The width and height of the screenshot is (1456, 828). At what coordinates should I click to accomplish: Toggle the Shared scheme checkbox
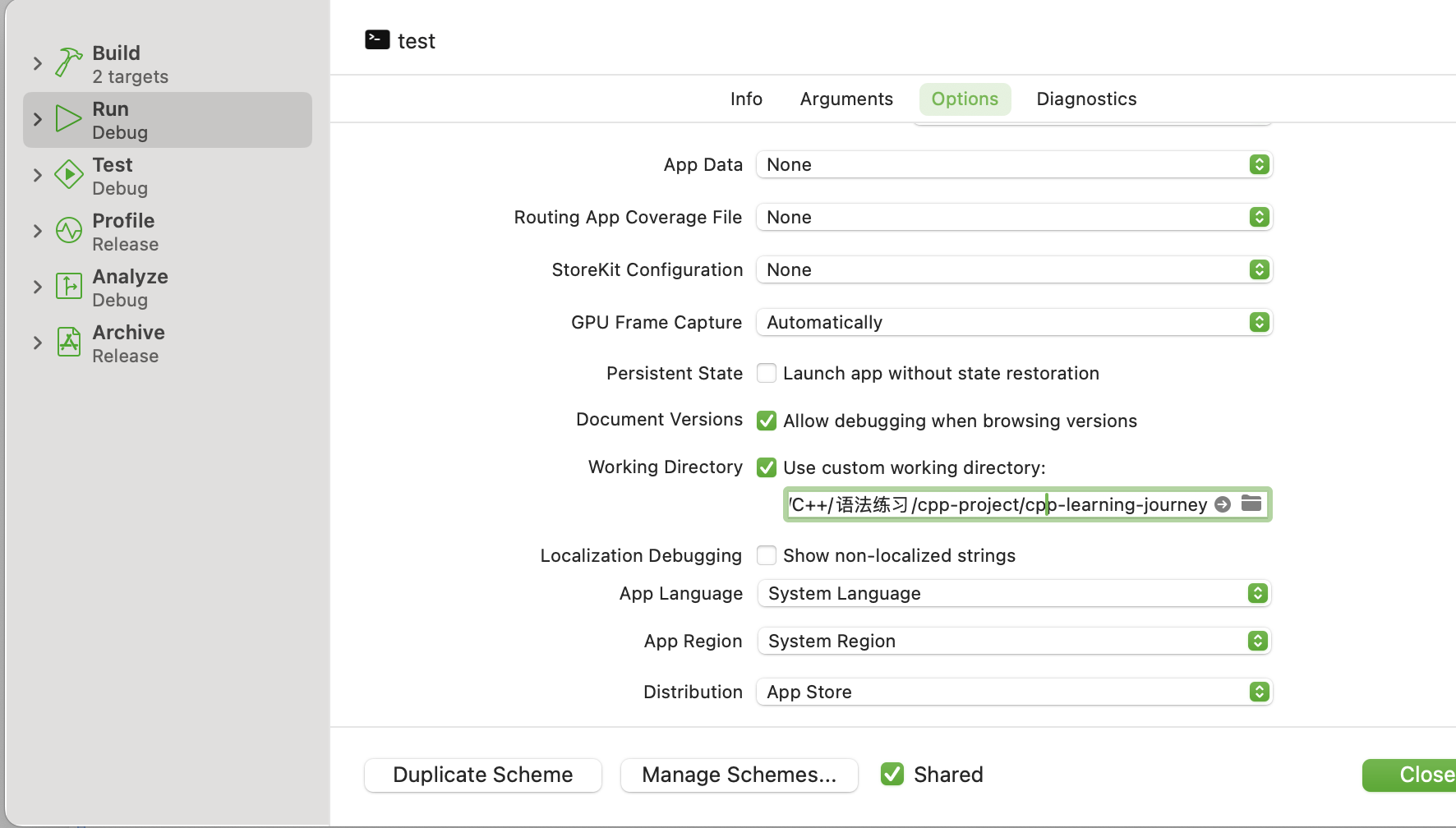(x=892, y=774)
